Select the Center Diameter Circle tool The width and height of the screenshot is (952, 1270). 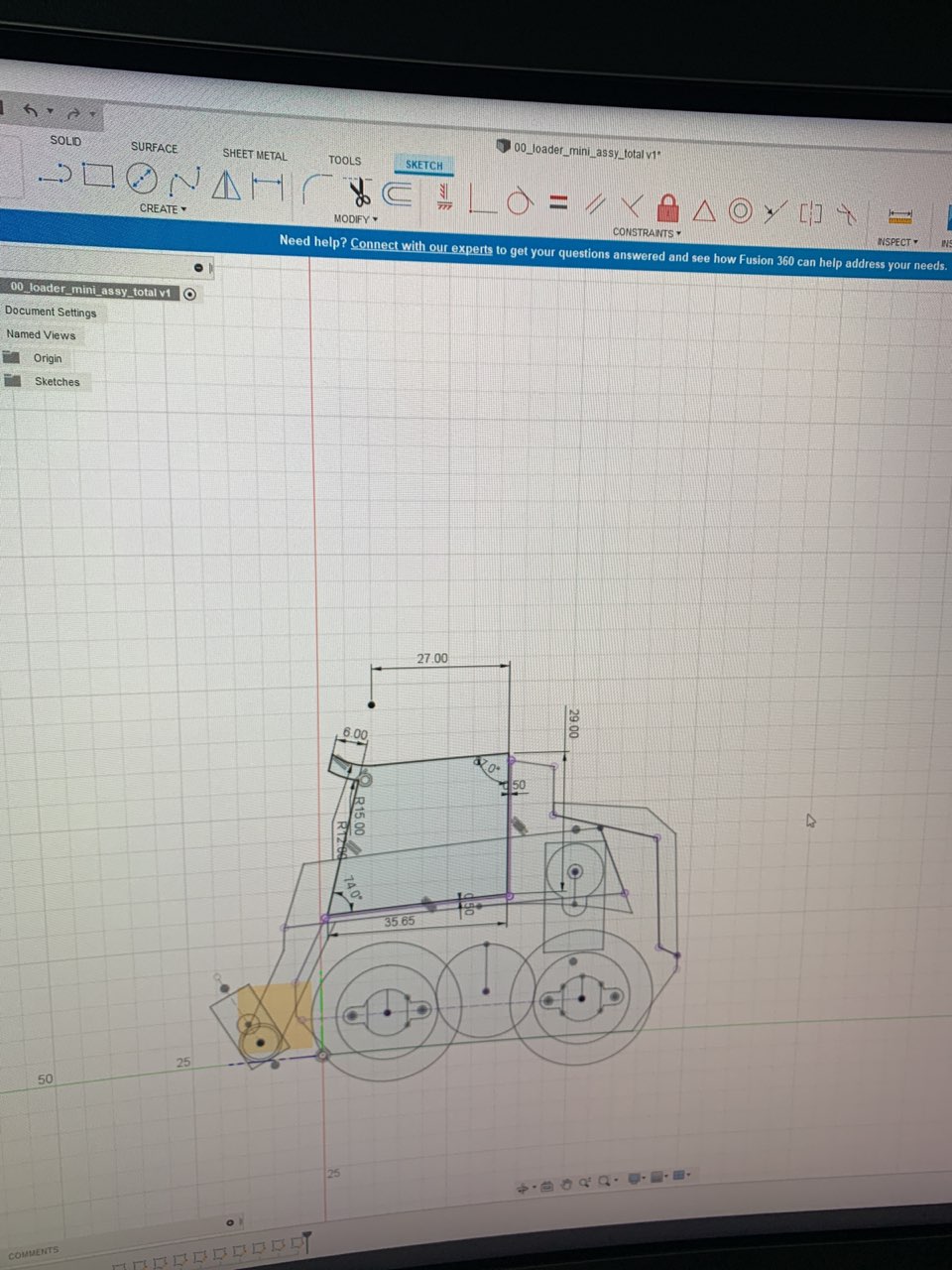click(142, 179)
